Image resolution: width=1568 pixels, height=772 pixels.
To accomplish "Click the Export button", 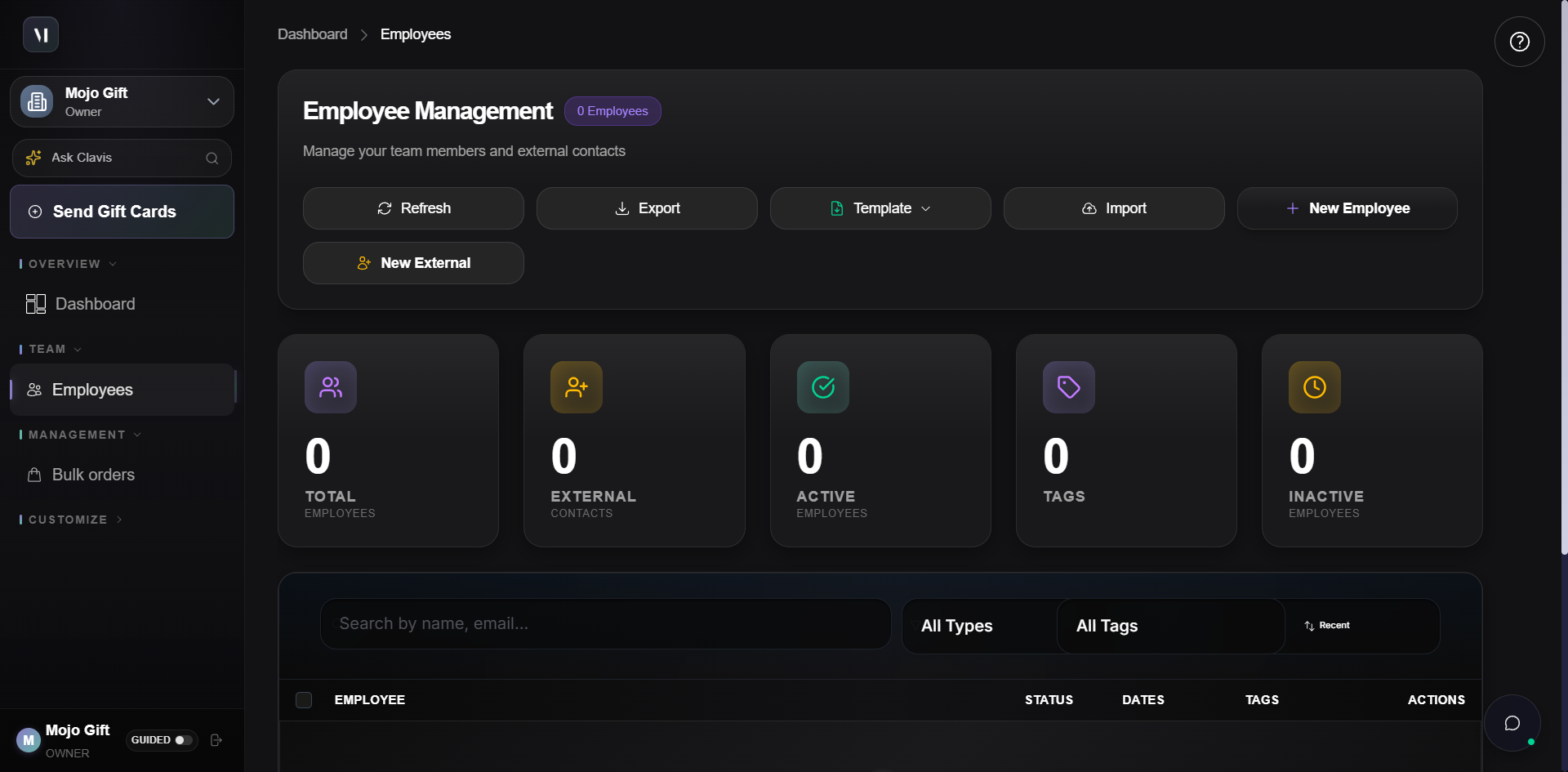I will tap(647, 208).
